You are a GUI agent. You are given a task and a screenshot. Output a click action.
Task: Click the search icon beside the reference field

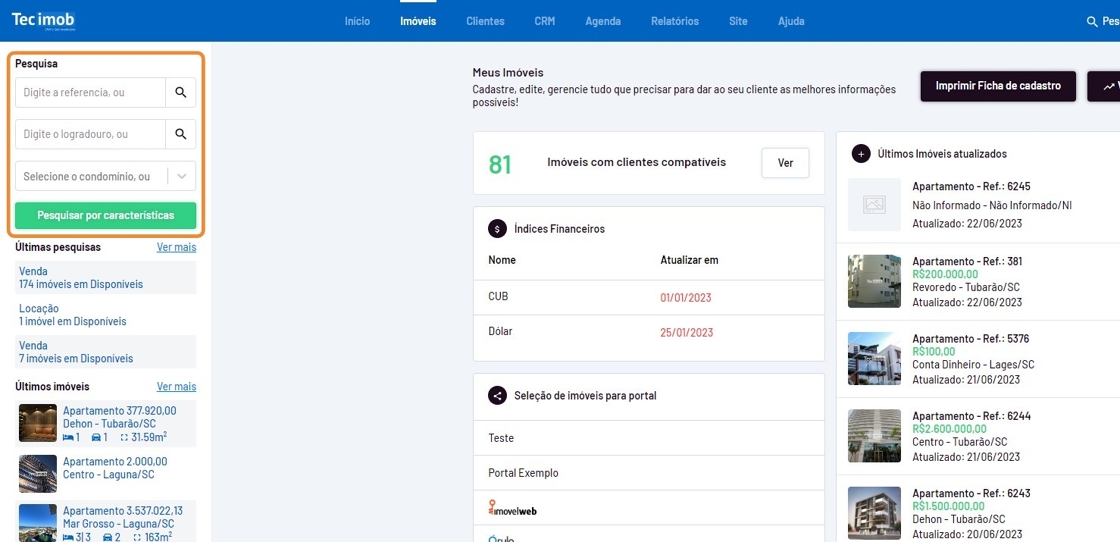181,93
